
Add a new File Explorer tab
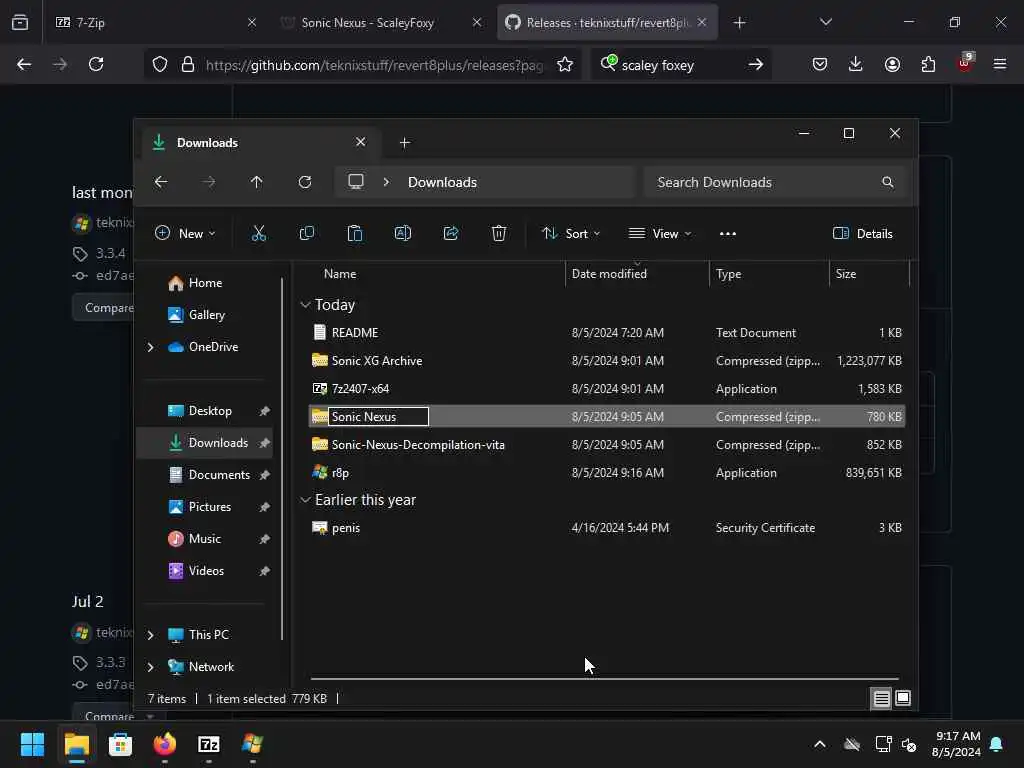click(405, 143)
